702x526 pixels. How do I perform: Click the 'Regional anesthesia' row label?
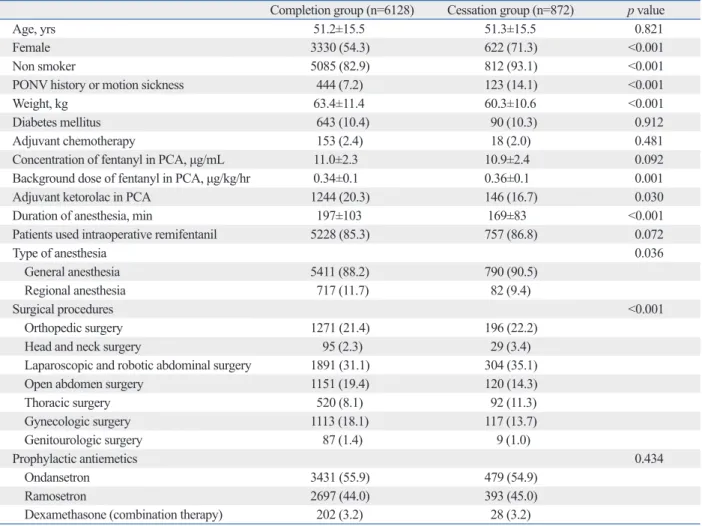(75, 291)
